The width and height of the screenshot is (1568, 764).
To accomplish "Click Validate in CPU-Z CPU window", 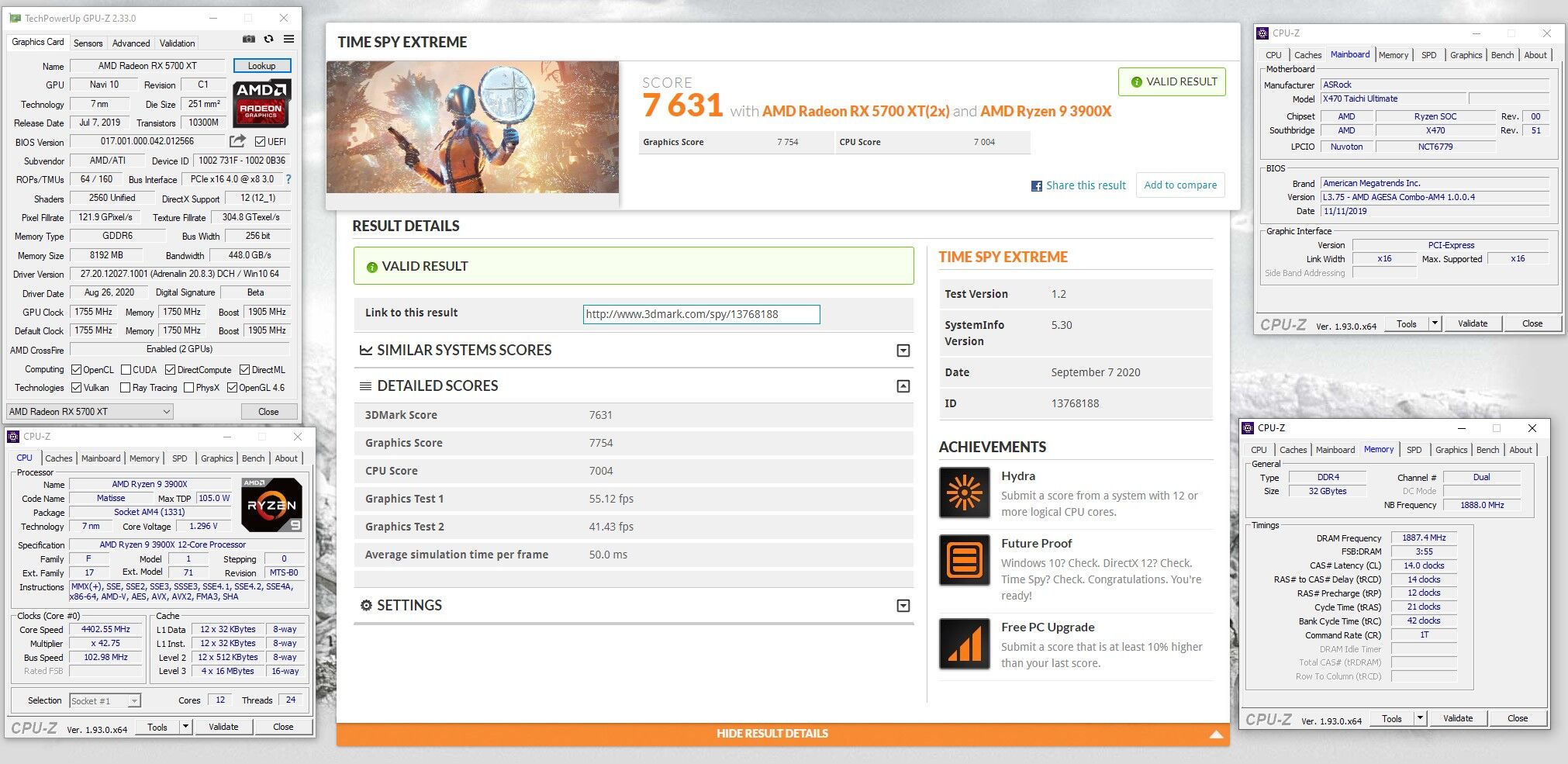I will (223, 727).
